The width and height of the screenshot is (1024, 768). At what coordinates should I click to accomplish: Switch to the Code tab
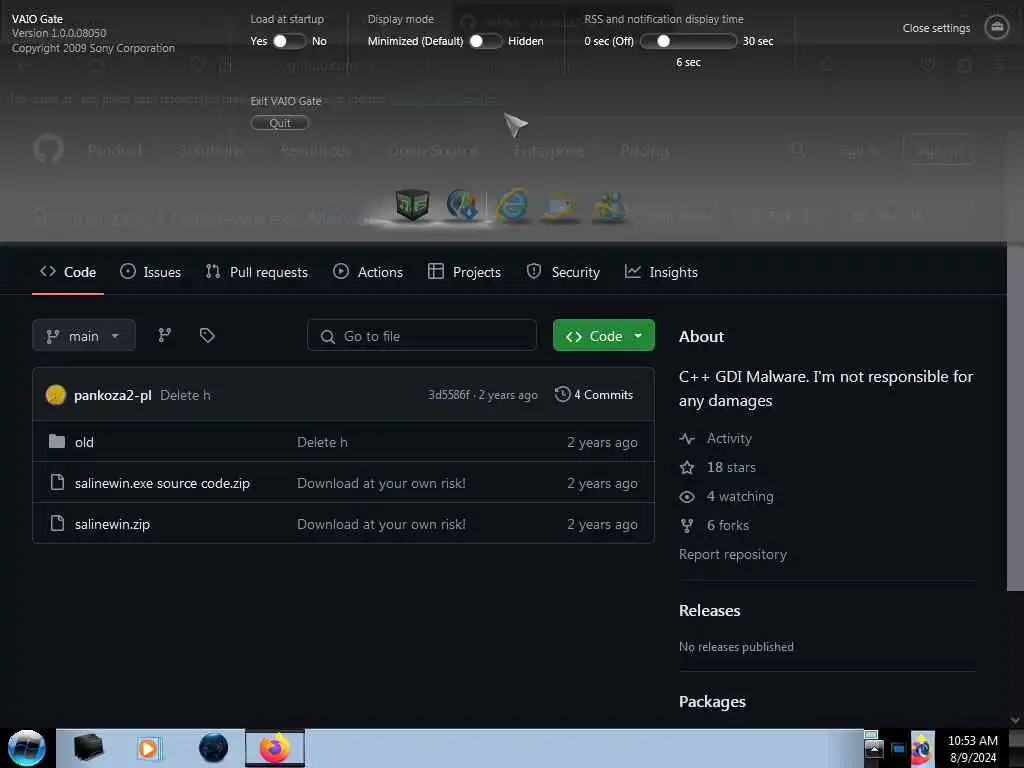pos(68,272)
